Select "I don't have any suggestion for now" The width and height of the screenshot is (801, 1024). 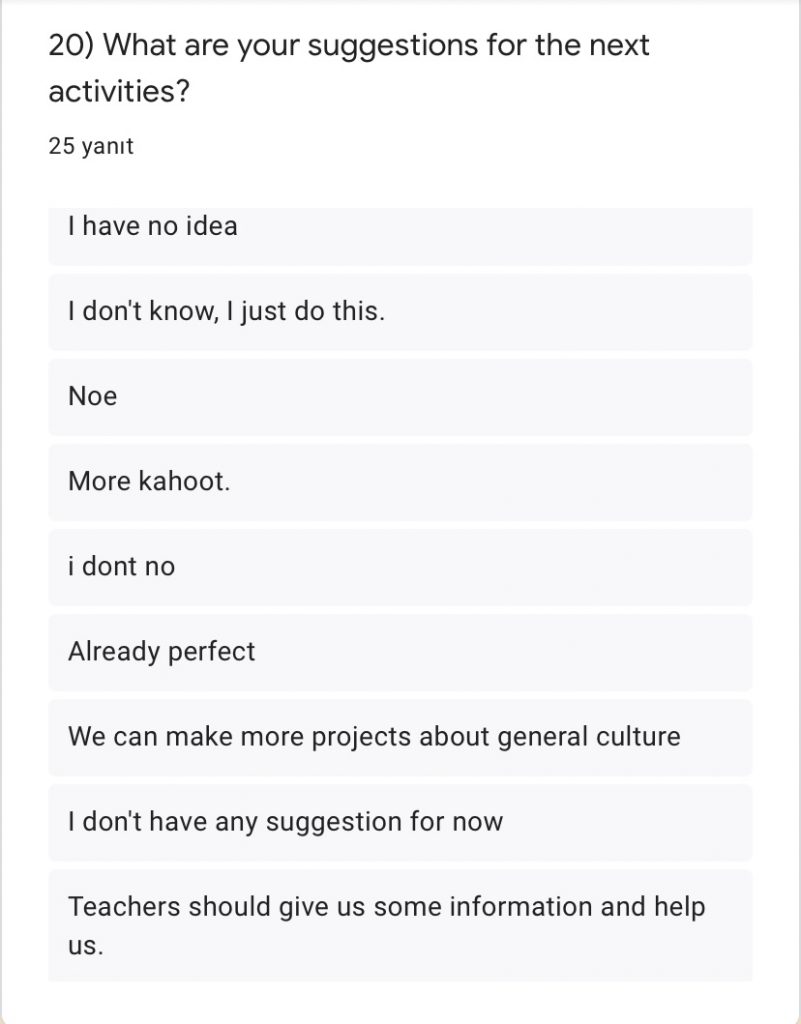[285, 822]
